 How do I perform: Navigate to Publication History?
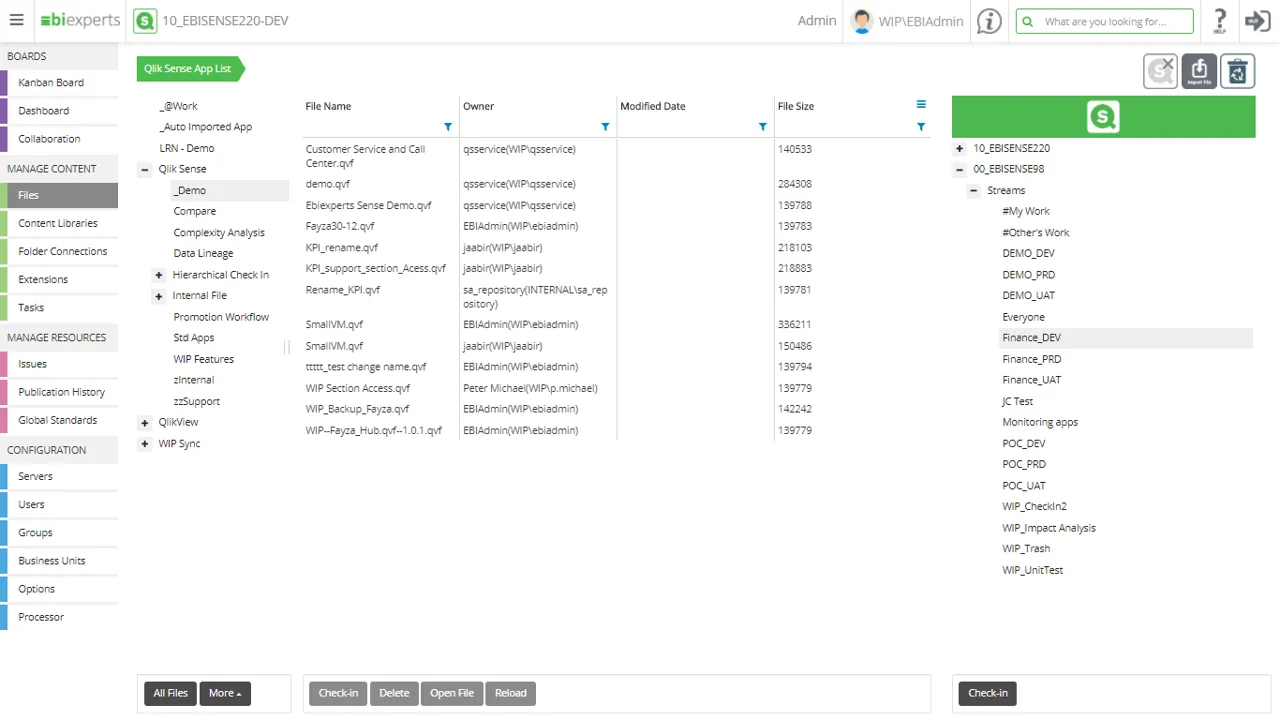(x=59, y=392)
